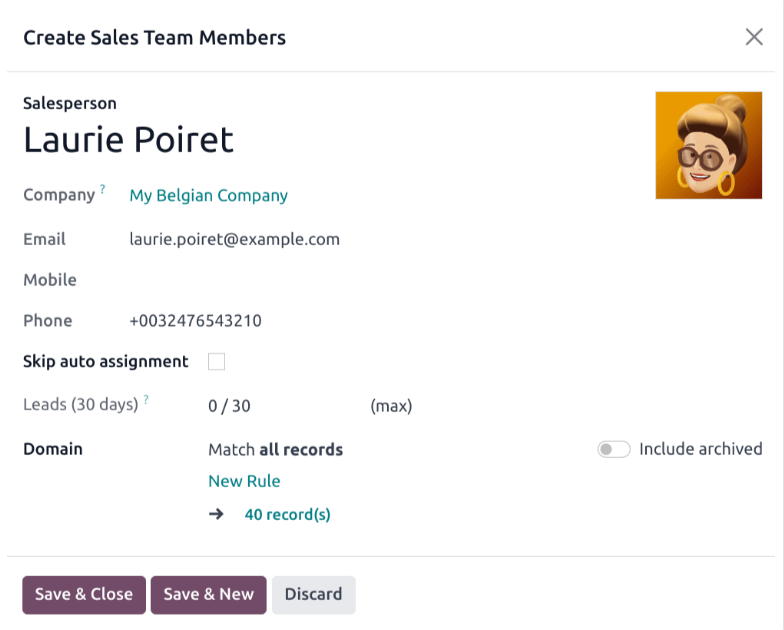Close the Create Sales Team Members dialog
Image resolution: width=784 pixels, height=630 pixels.
click(754, 37)
